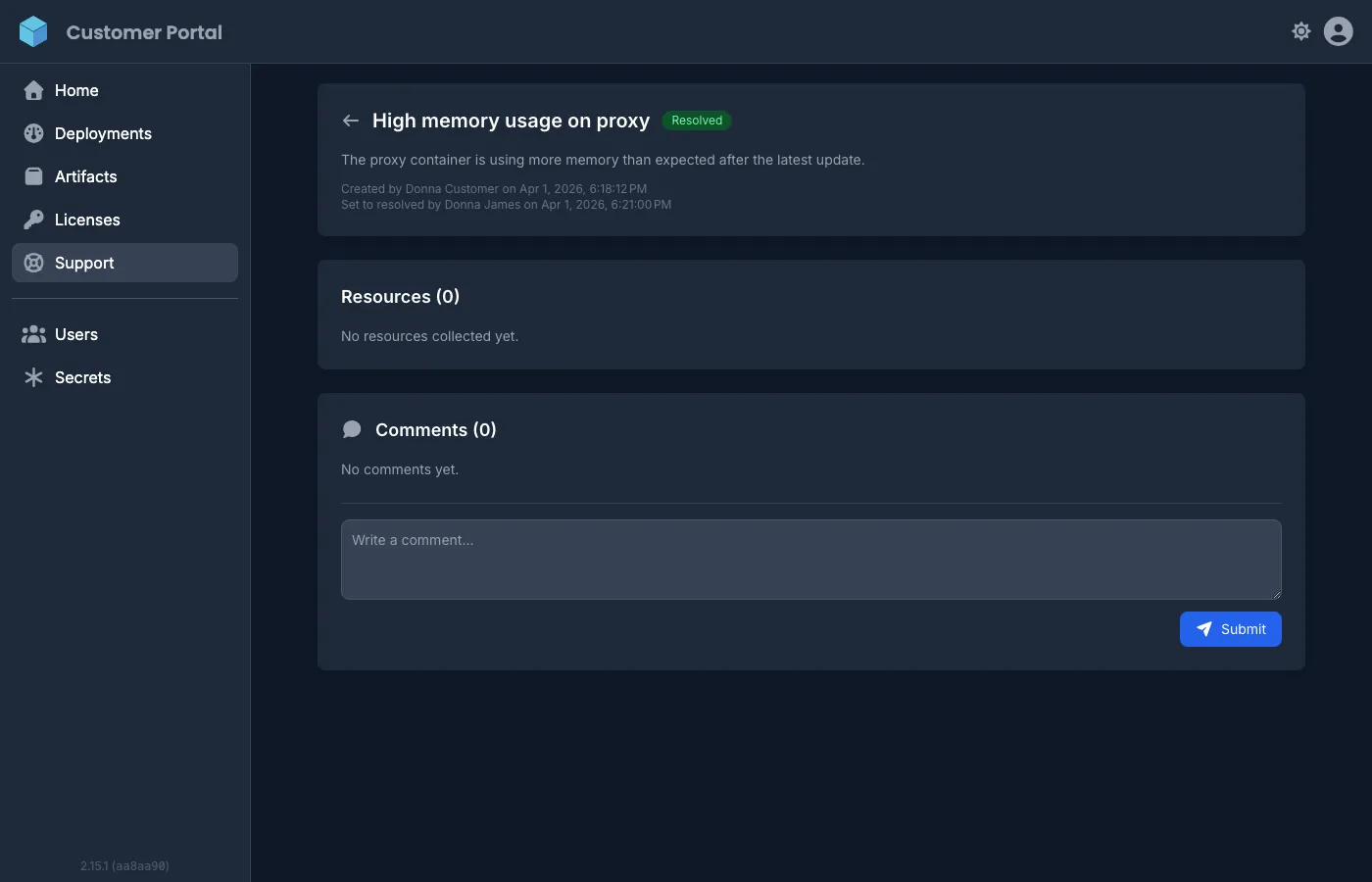Click the Customer Portal cube logo
Viewport: 1372px width, 882px height.
pos(33,30)
